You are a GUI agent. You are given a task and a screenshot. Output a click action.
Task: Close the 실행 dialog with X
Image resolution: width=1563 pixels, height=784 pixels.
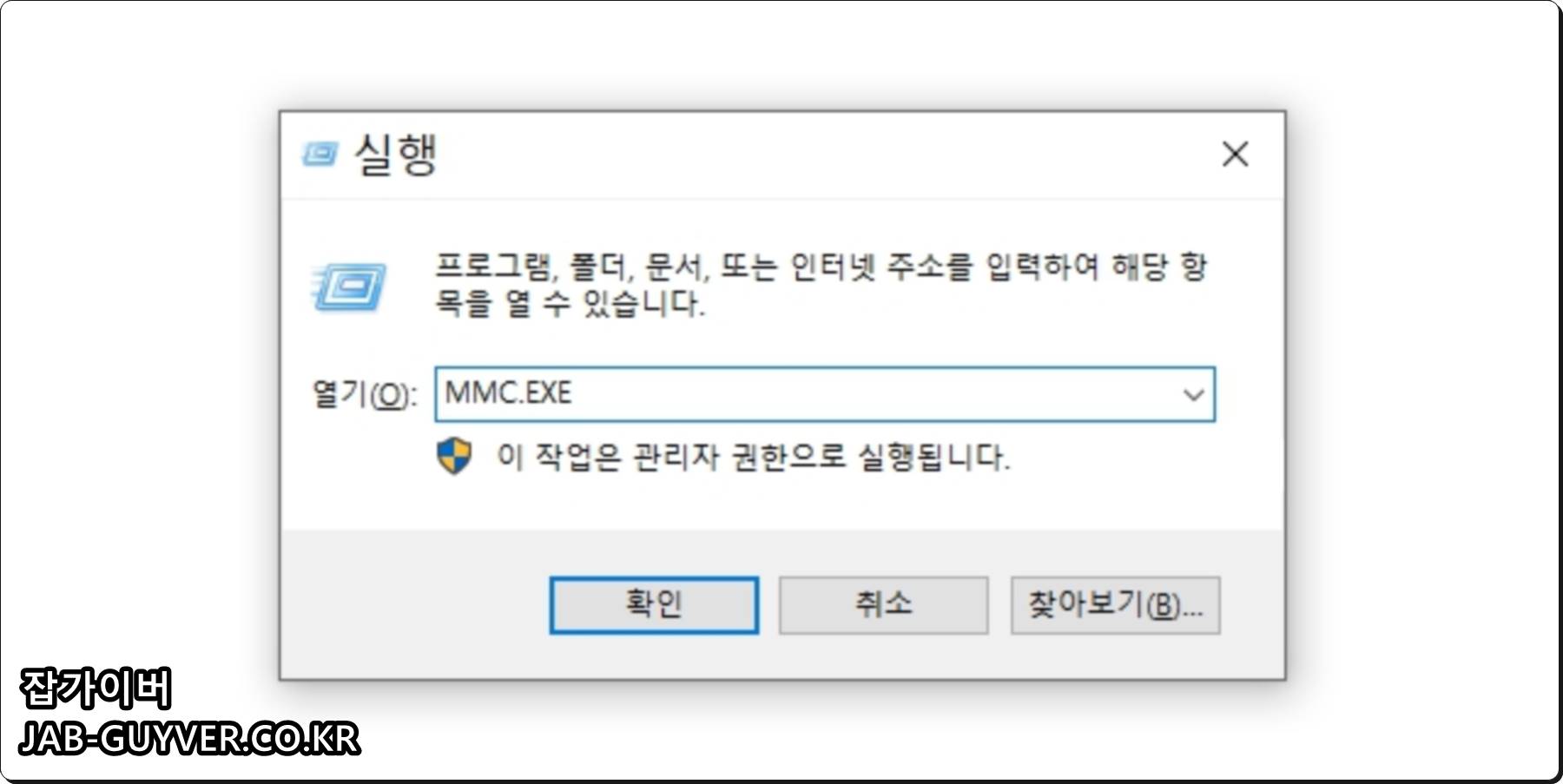click(1235, 155)
